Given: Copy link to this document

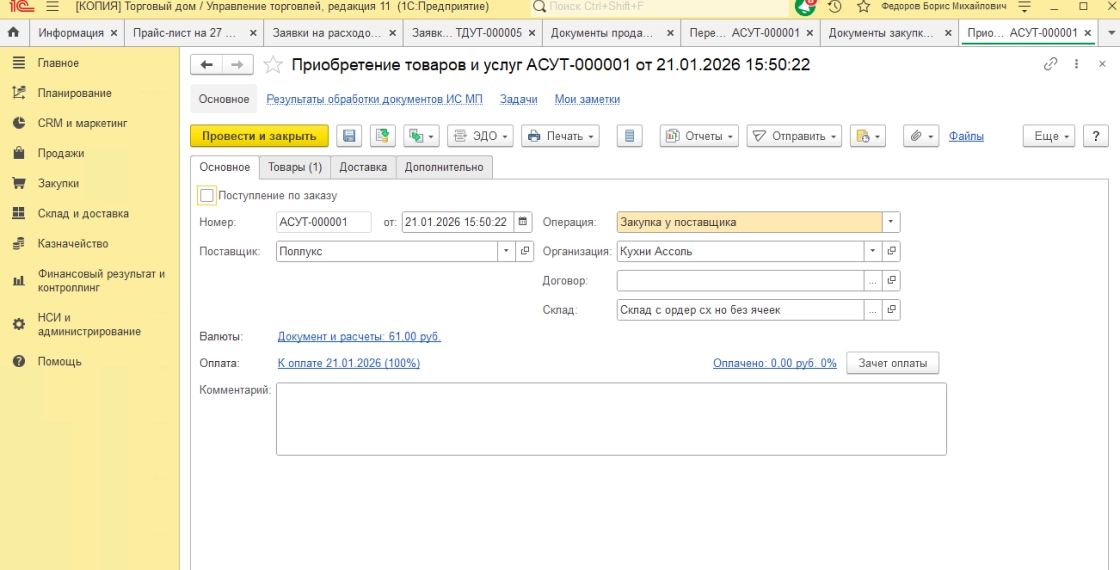Looking at the screenshot, I should 1050,64.
